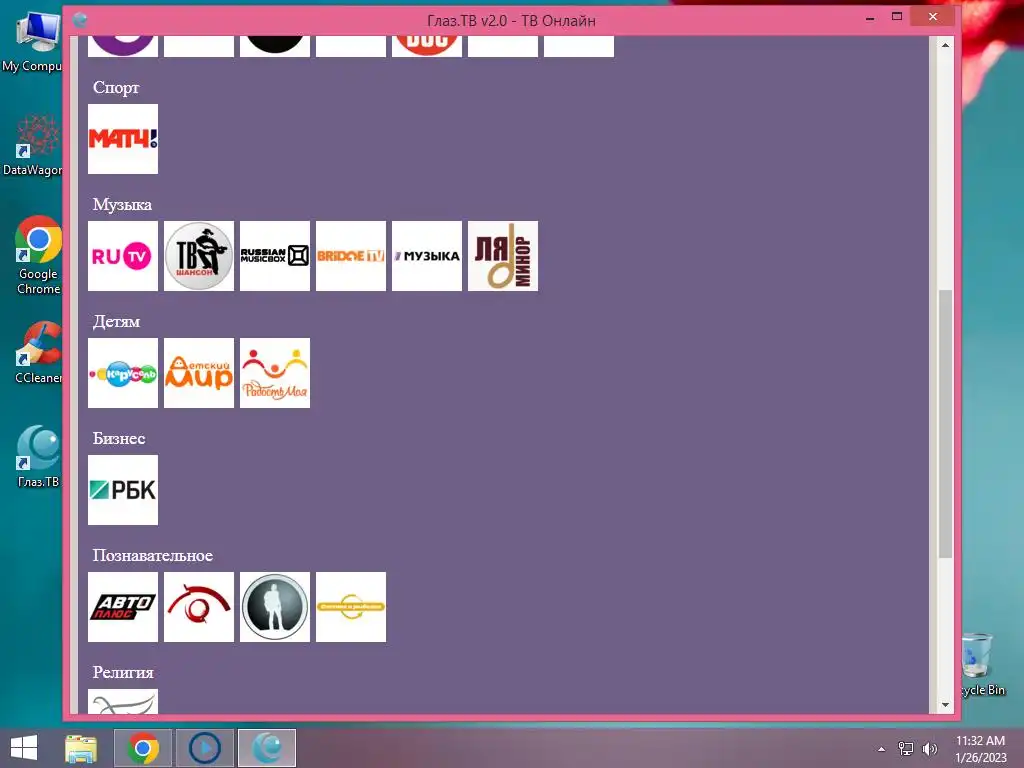Click the vertical scrollbar thumb
1024x768 pixels.
pos(945,424)
